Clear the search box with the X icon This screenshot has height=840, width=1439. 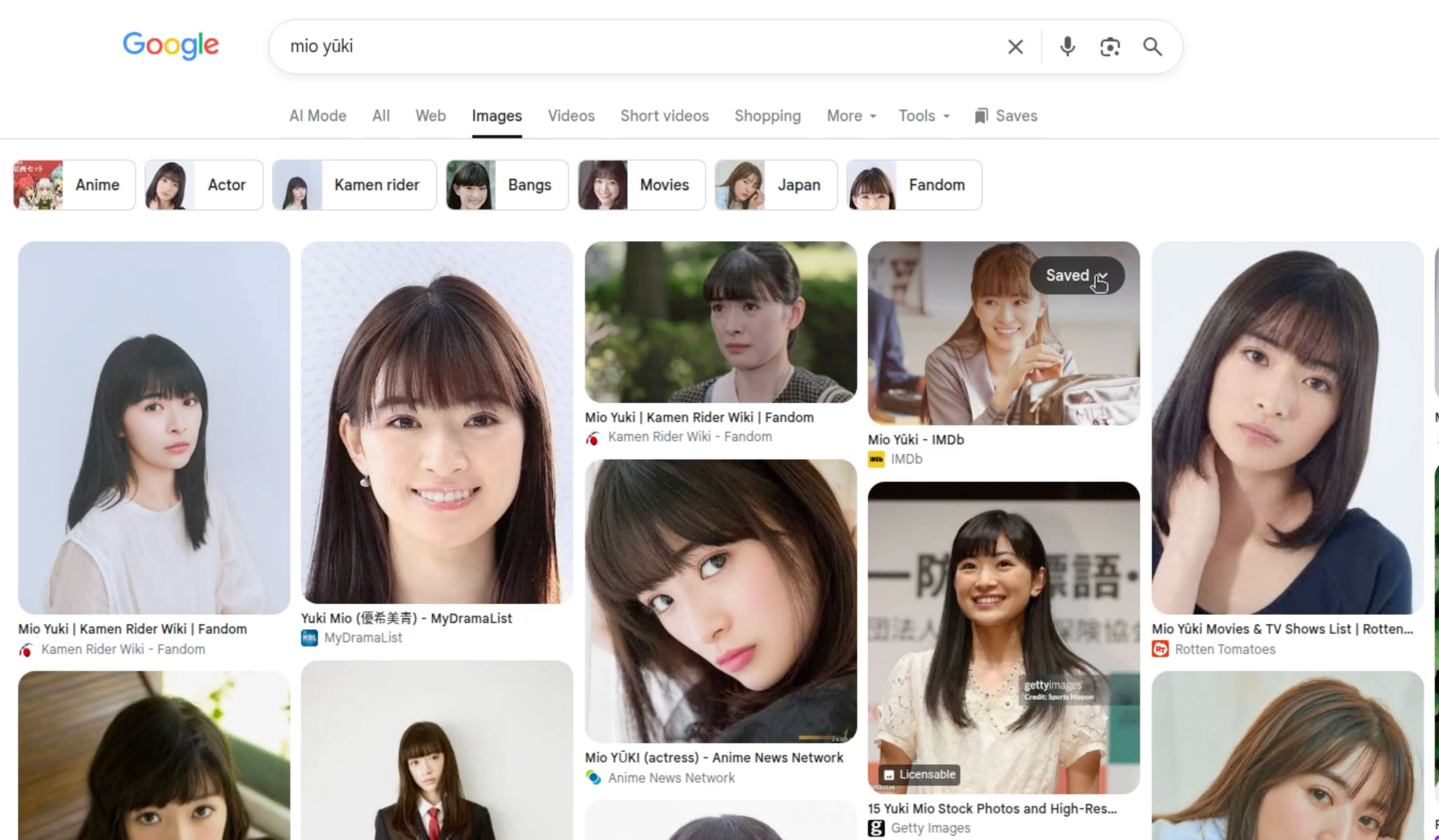(1015, 47)
